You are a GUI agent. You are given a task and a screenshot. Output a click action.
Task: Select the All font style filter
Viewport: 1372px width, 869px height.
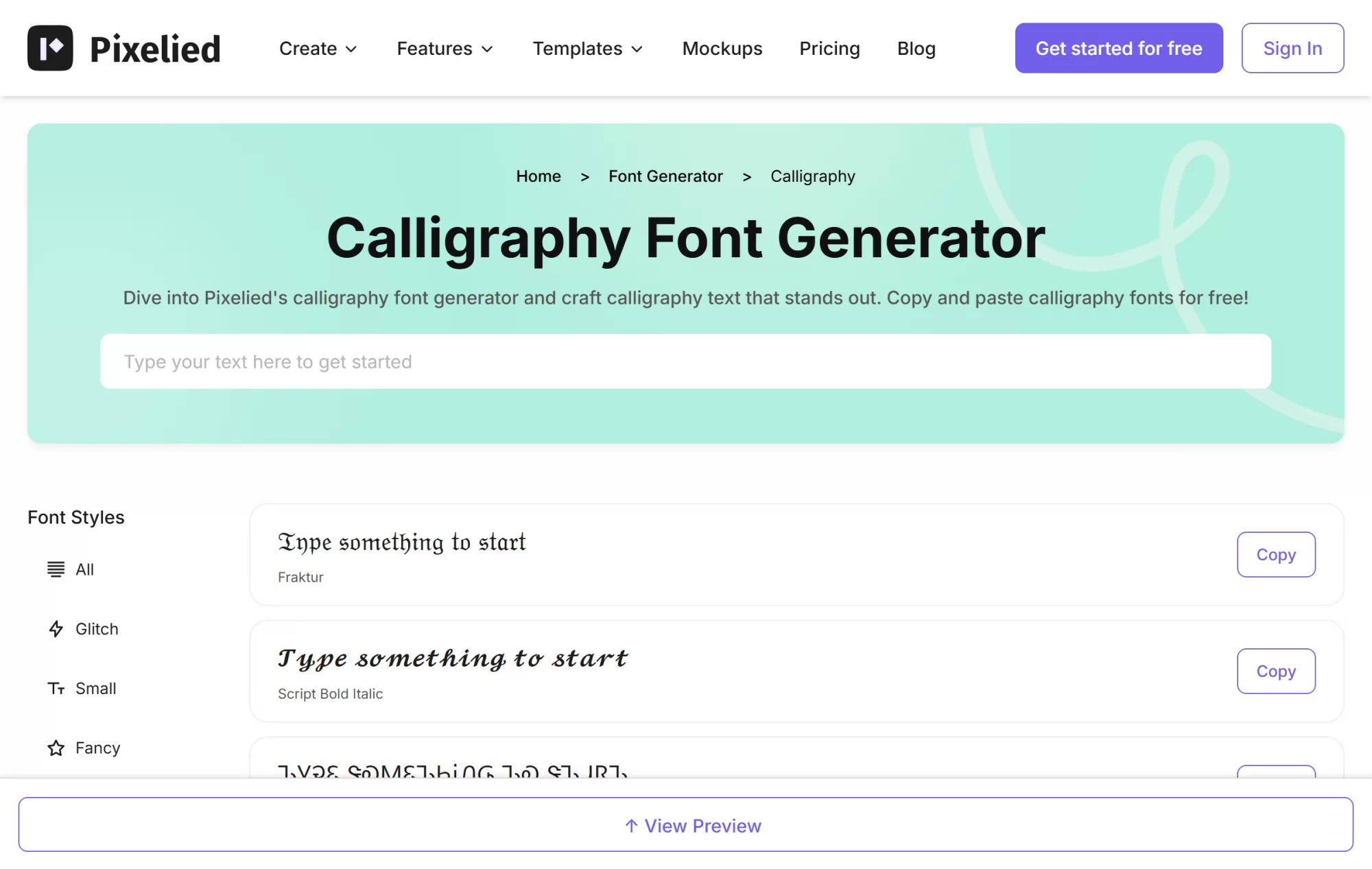(x=71, y=569)
